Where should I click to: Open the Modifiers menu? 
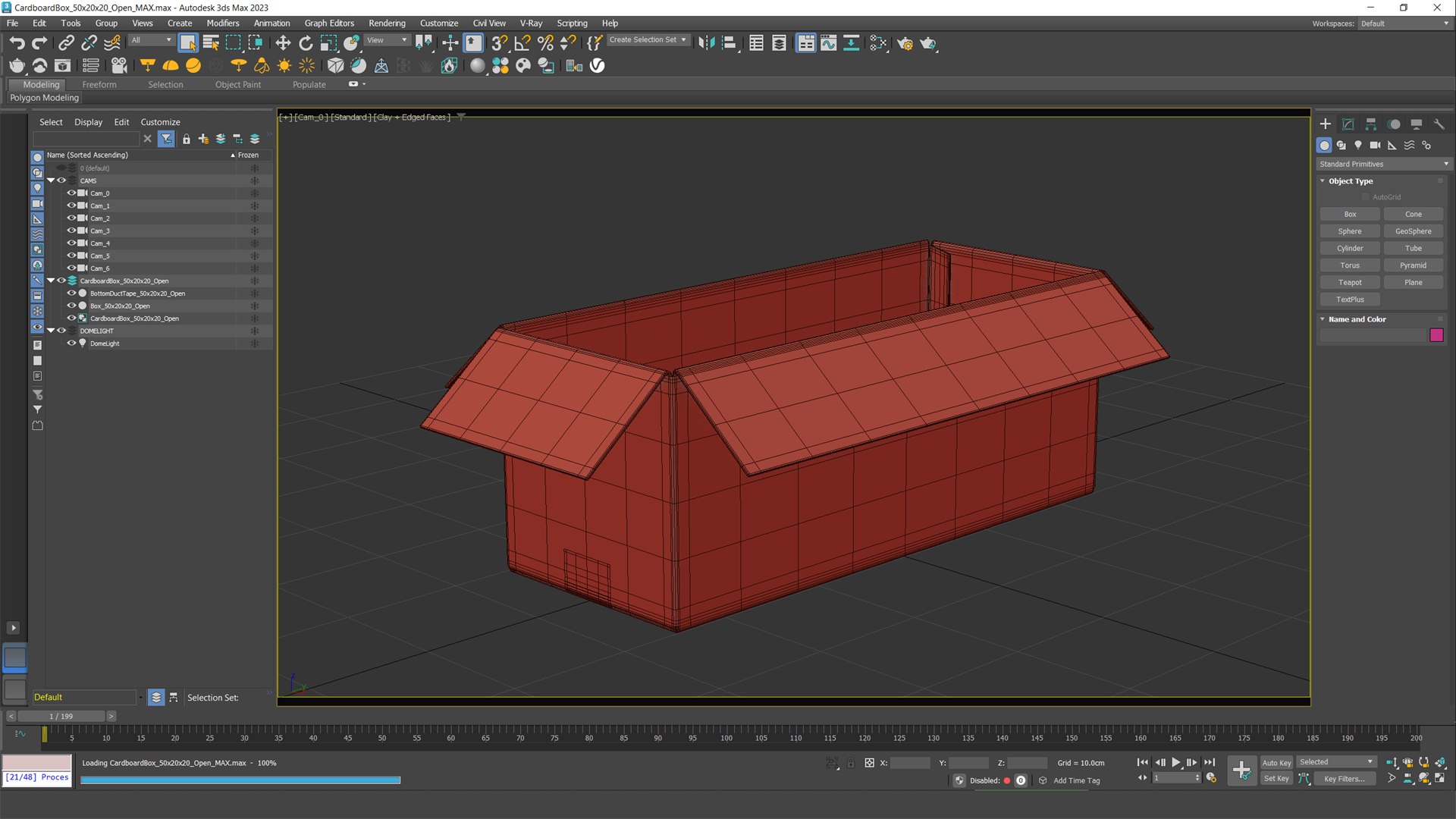(223, 24)
